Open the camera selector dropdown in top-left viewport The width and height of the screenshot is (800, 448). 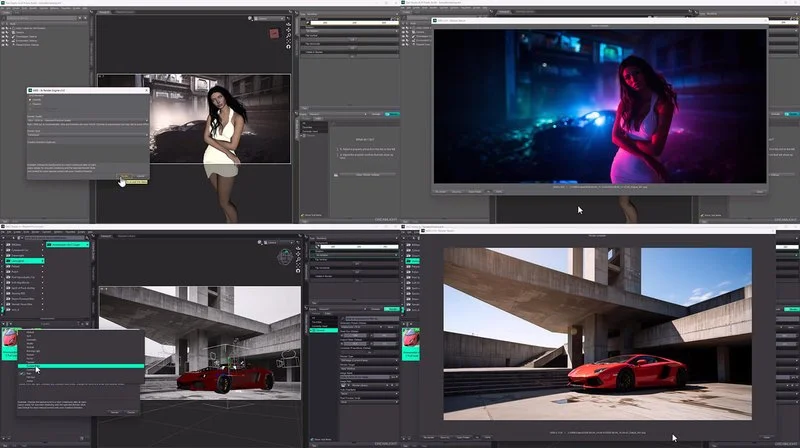(x=270, y=18)
